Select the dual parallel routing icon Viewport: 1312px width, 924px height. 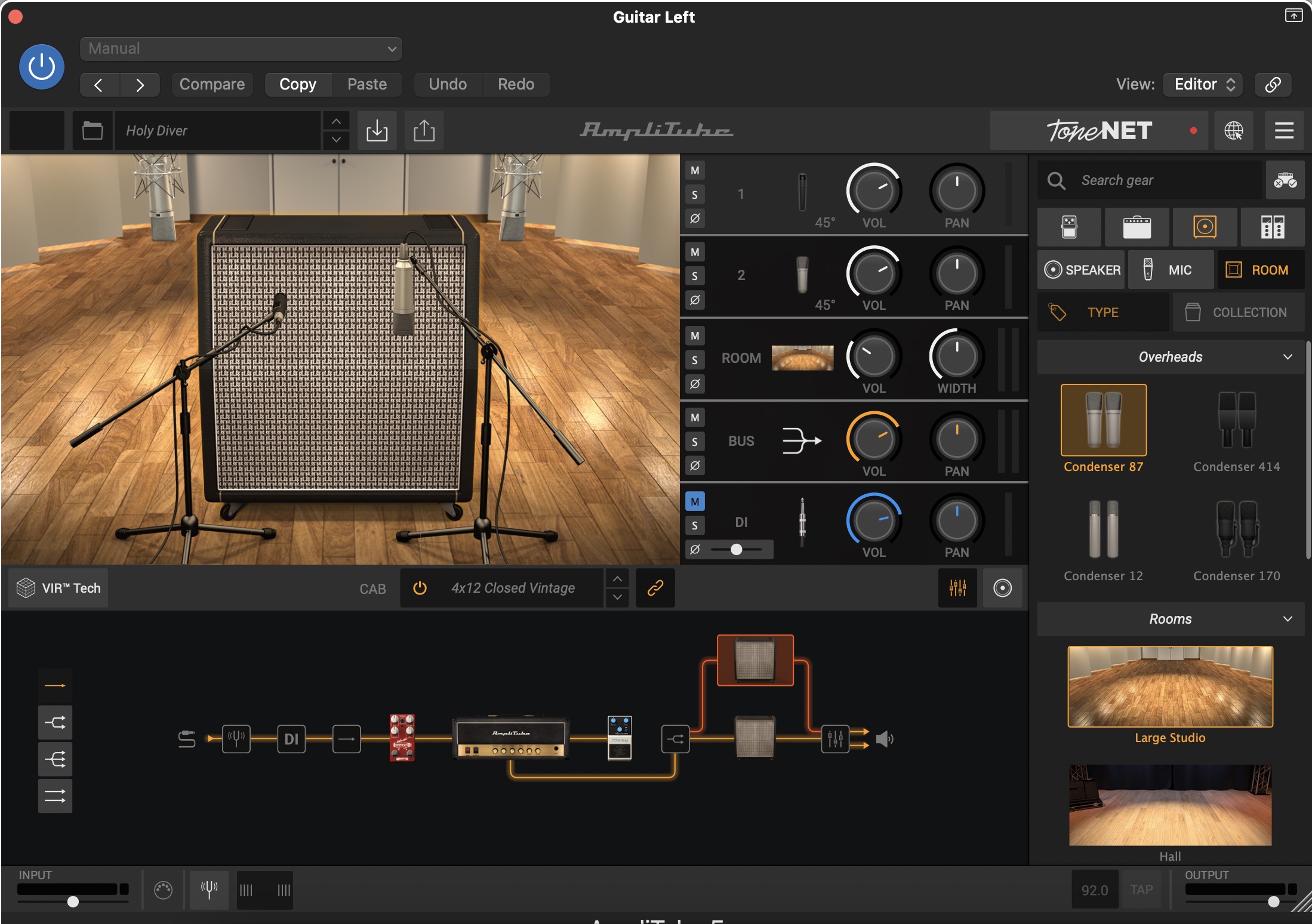[x=55, y=796]
